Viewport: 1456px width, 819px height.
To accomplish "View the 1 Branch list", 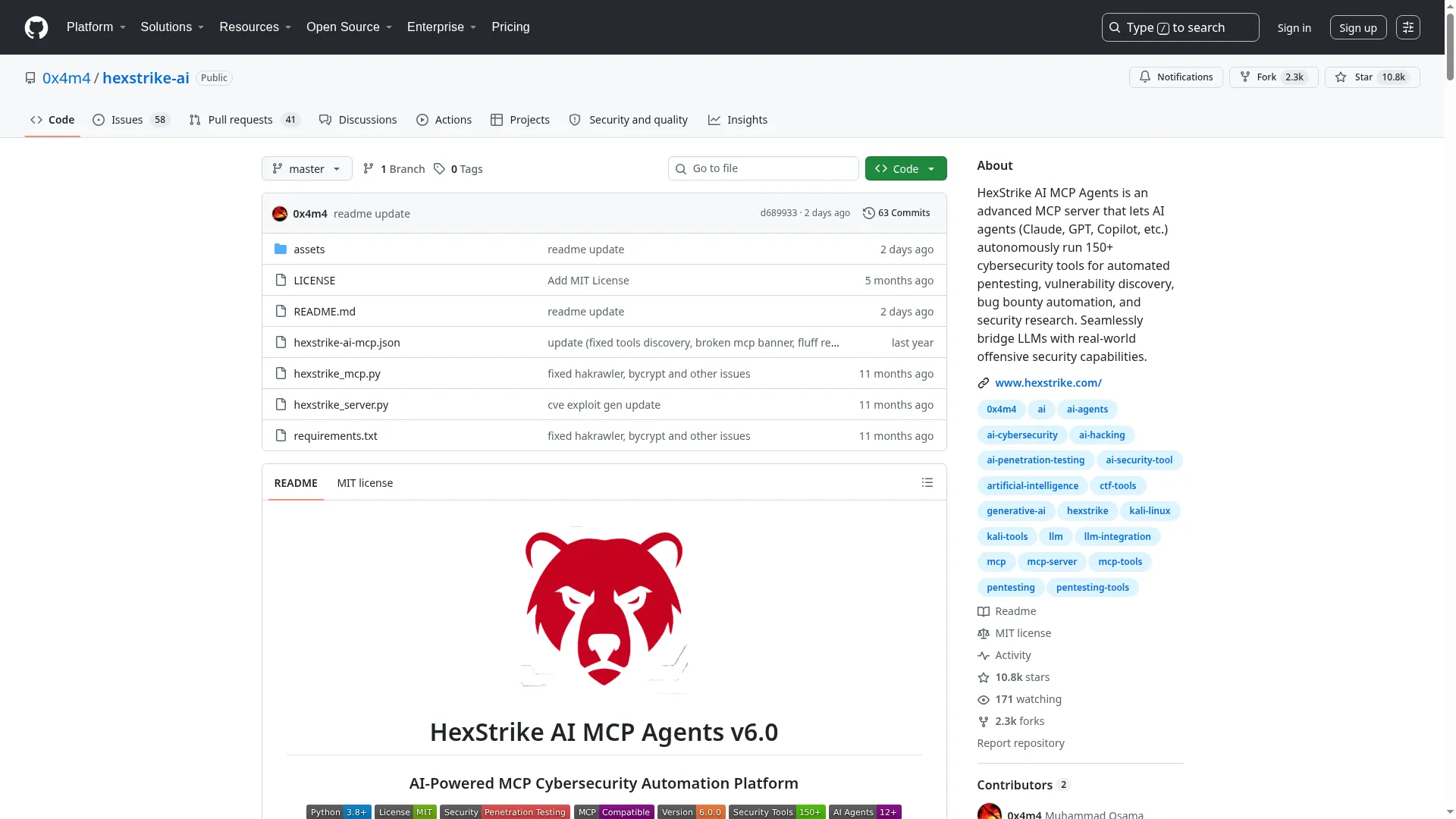I will (394, 169).
